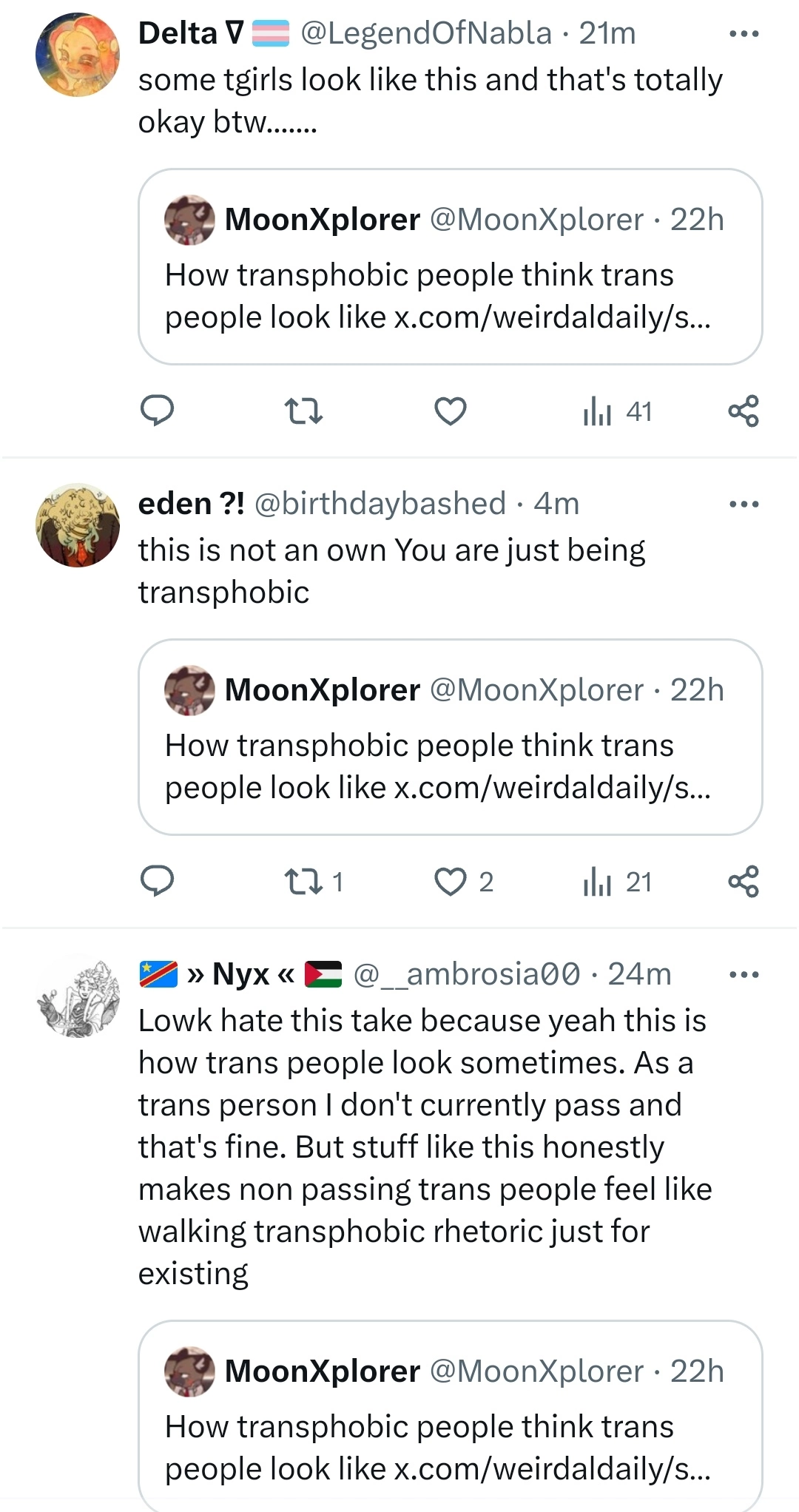The width and height of the screenshot is (799, 1512).
Task: Open @LegendOfNabla profile handle
Action: click(x=425, y=34)
